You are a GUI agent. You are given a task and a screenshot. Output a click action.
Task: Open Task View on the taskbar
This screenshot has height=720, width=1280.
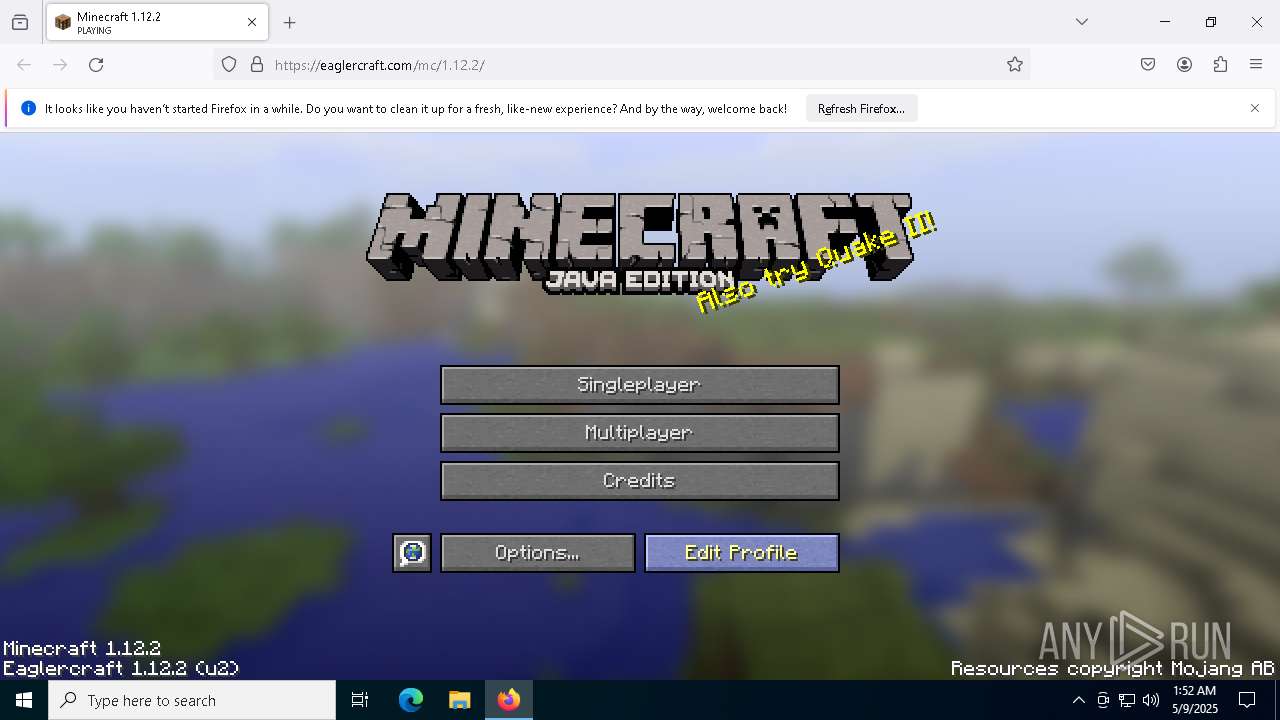[x=360, y=700]
